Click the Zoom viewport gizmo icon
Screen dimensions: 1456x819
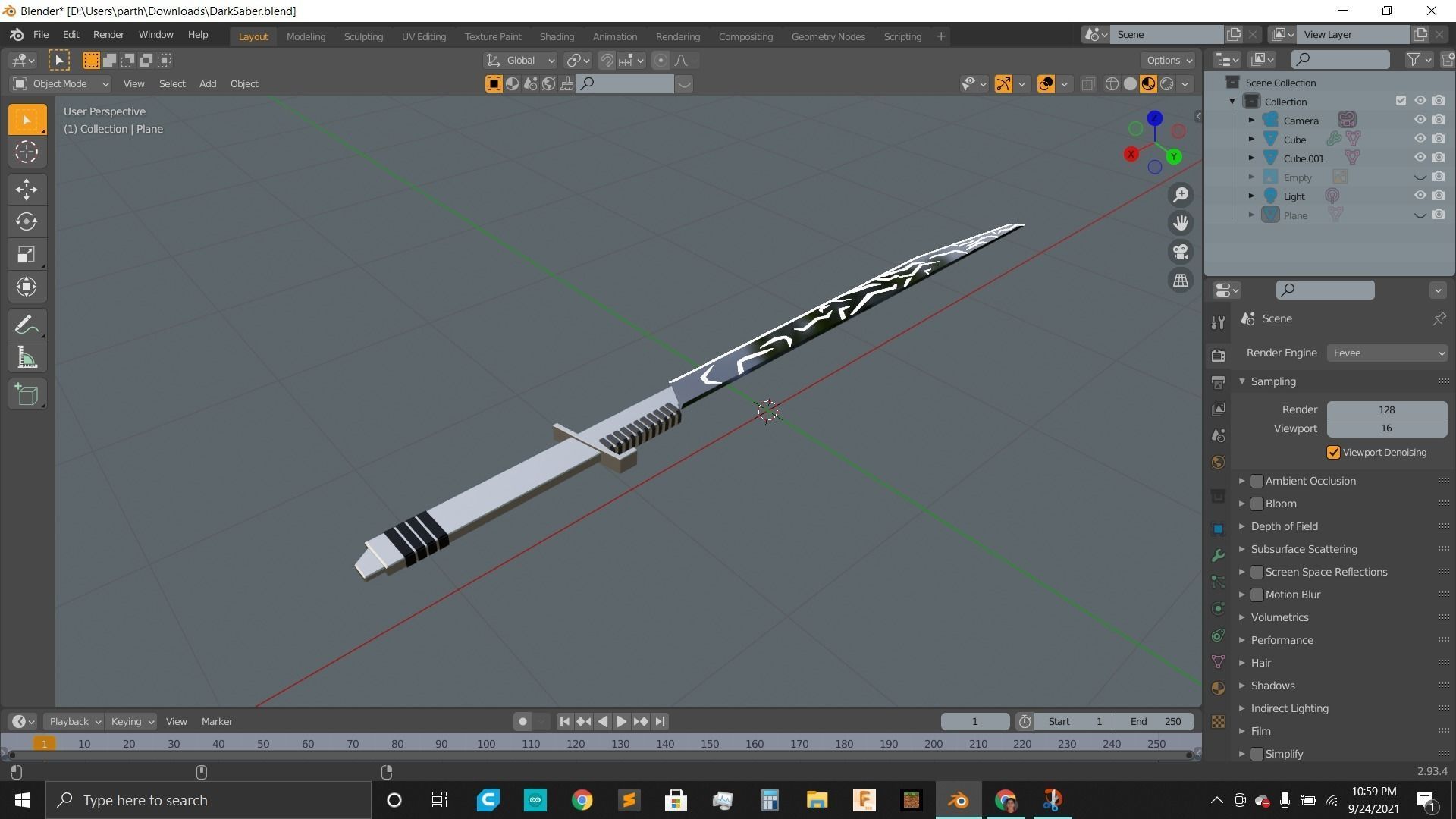click(1181, 195)
